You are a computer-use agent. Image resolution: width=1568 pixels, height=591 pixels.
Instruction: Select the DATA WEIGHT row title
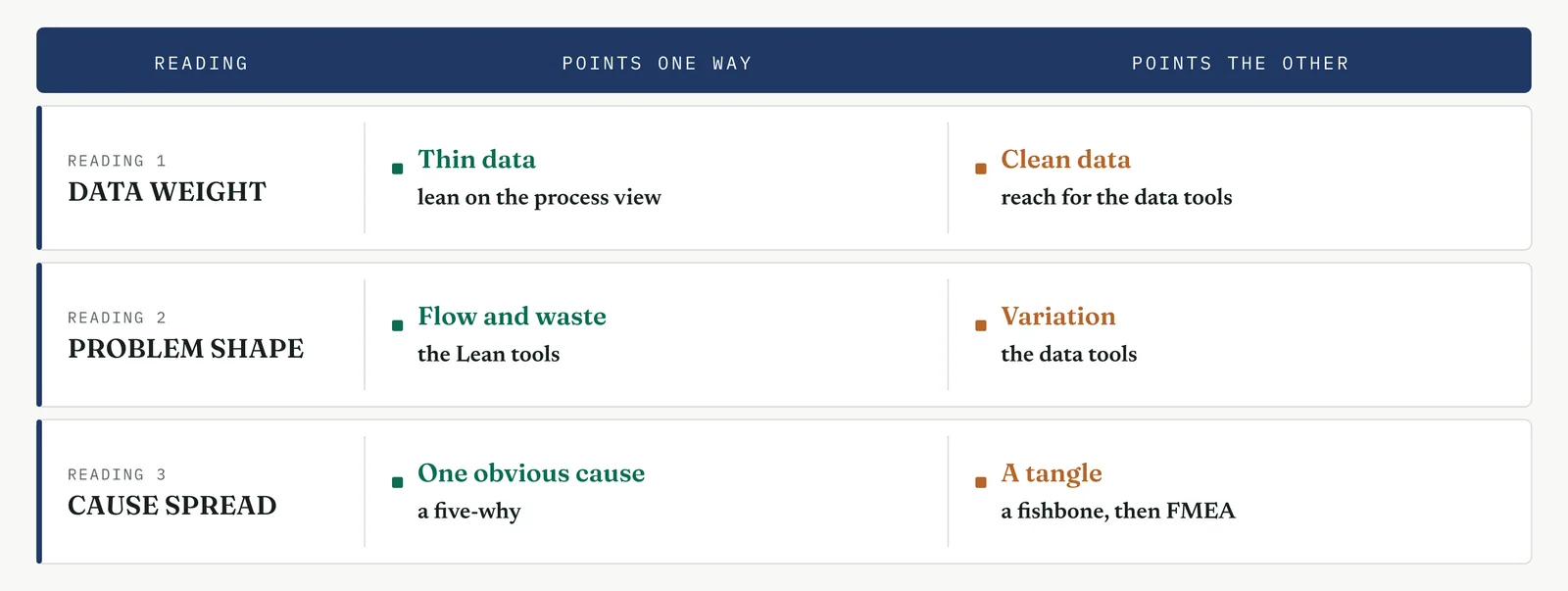point(167,192)
